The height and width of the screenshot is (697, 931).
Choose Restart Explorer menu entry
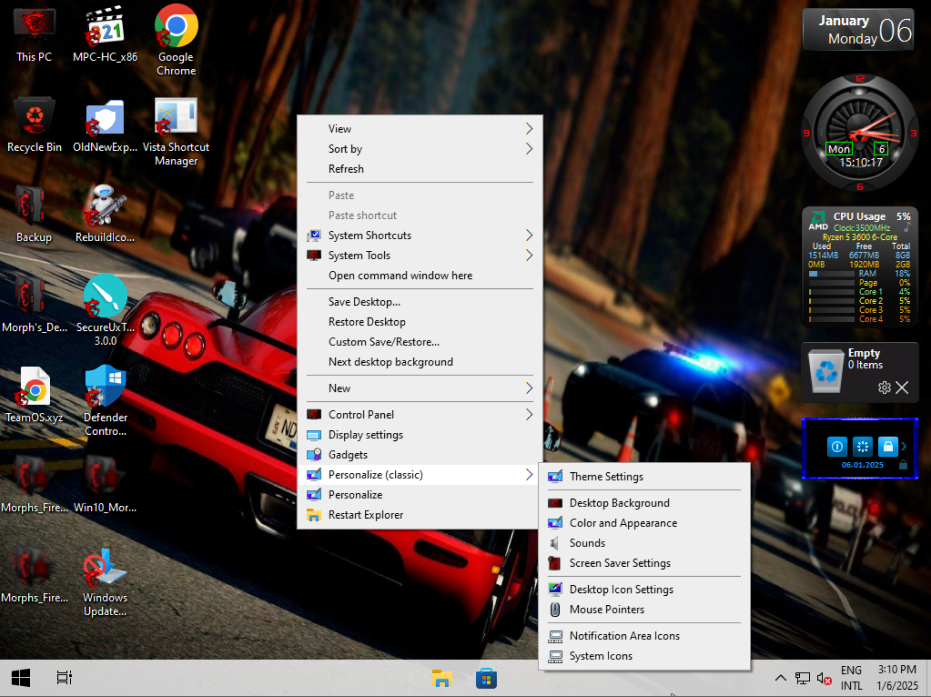pyautogui.click(x=420, y=515)
